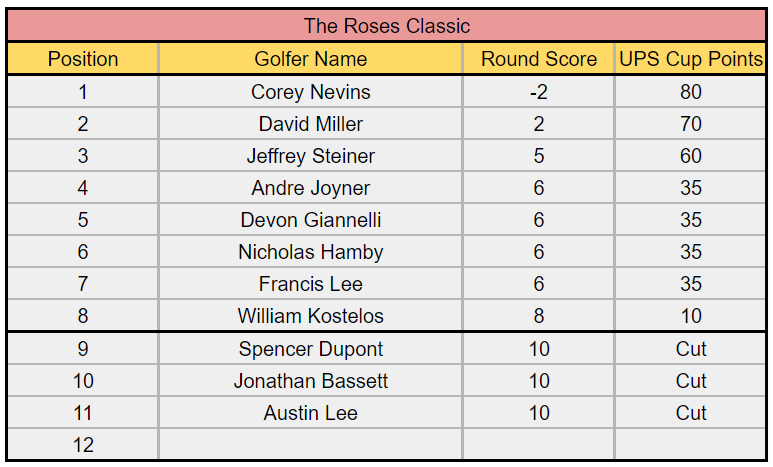Select the 80 UPS Cup Points cell
Screen dimensions: 773x467
pos(690,92)
